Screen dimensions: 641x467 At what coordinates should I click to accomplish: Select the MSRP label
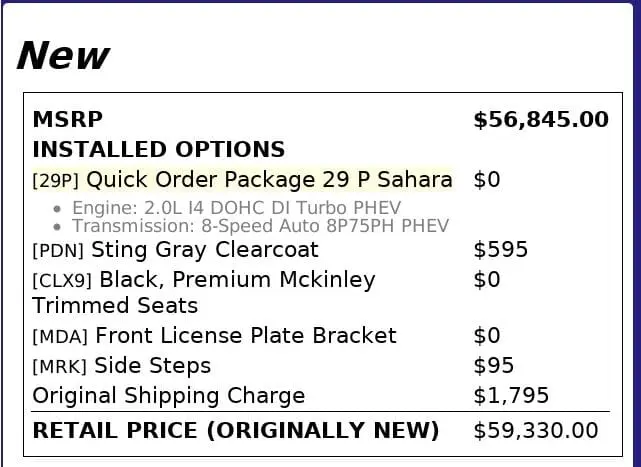pyautogui.click(x=67, y=120)
